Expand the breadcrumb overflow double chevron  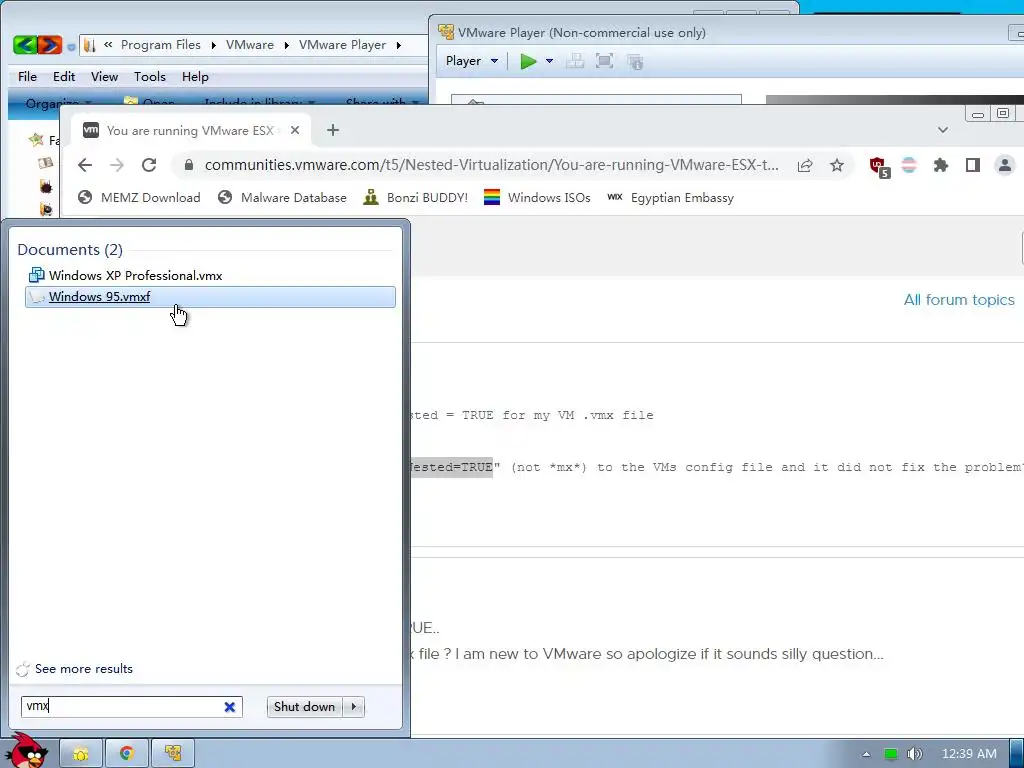click(108, 44)
